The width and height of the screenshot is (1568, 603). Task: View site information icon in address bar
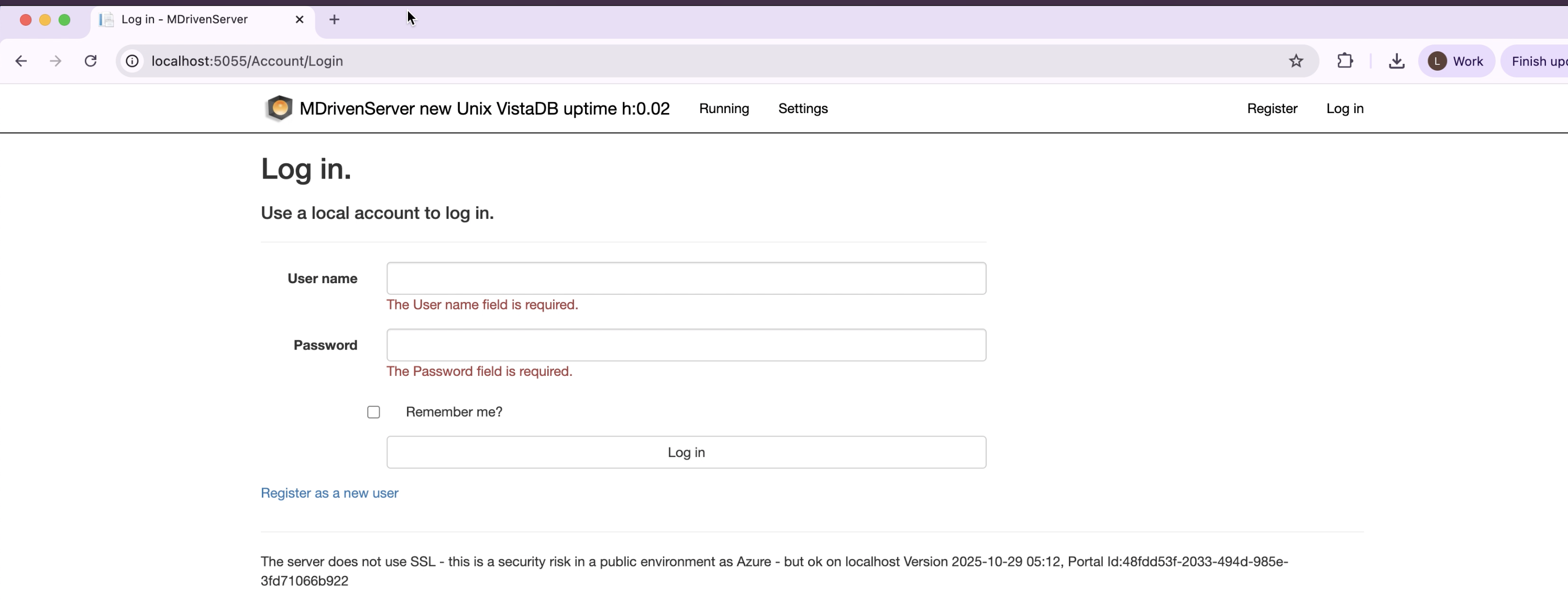(x=132, y=61)
